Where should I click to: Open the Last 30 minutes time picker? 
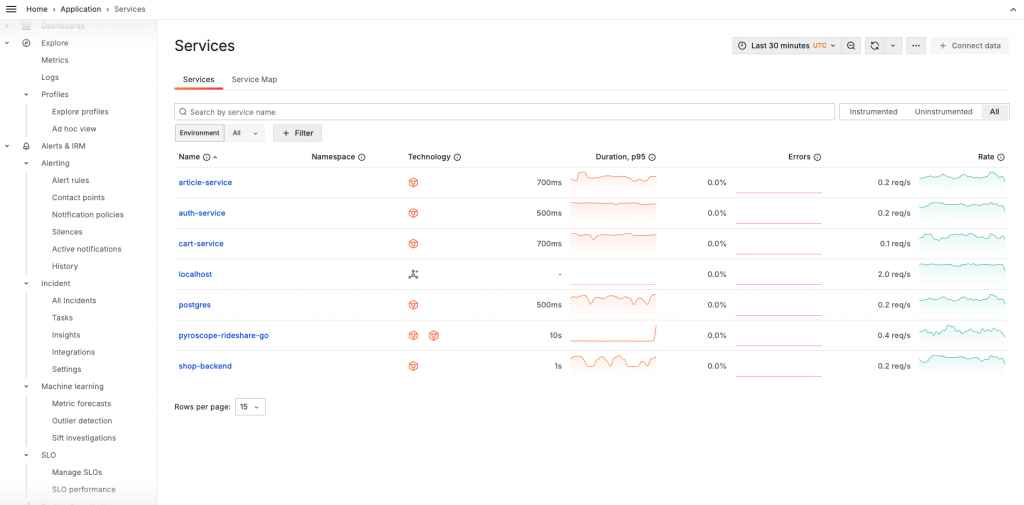point(787,46)
